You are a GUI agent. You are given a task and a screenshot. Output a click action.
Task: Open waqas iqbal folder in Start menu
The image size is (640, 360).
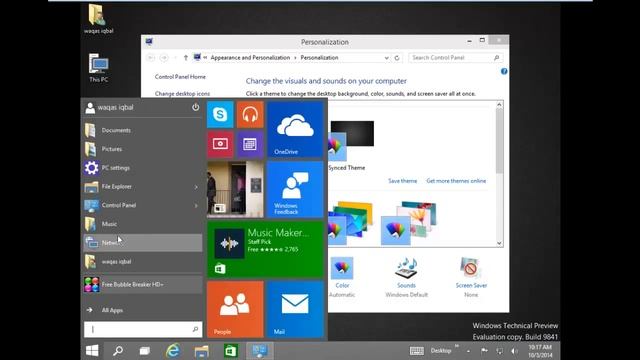point(143,262)
